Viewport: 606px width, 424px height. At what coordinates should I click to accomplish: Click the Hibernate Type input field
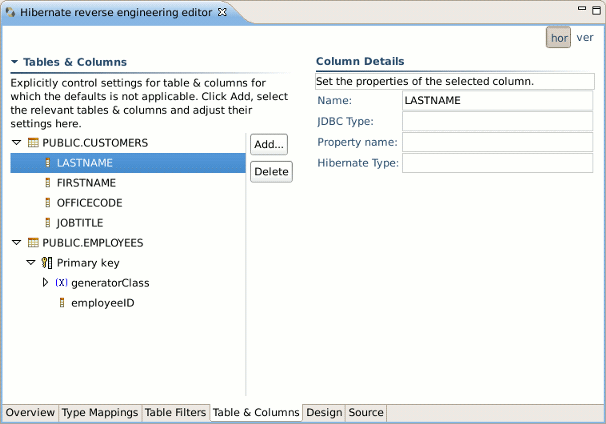coord(497,163)
